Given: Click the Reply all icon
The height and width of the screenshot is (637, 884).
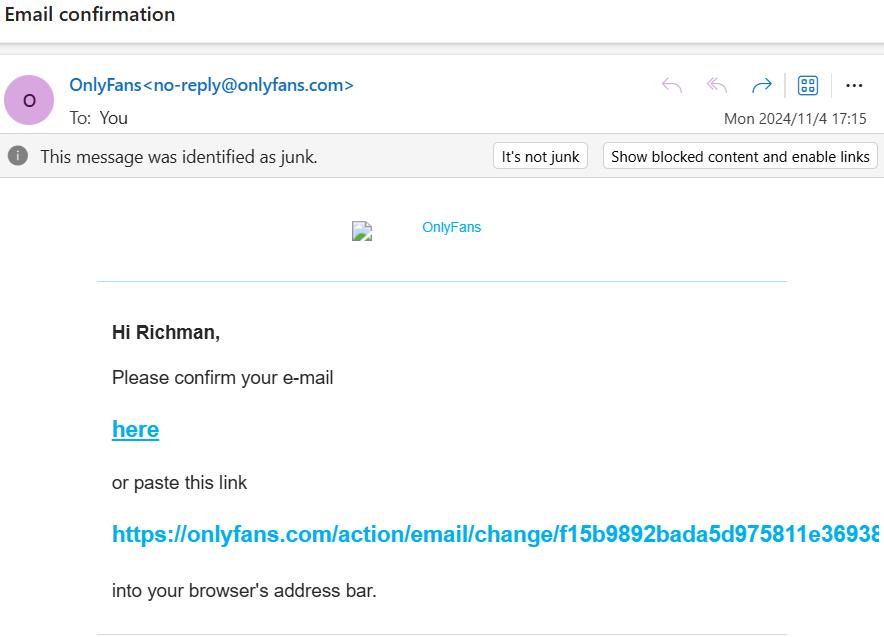Looking at the screenshot, I should tap(717, 85).
